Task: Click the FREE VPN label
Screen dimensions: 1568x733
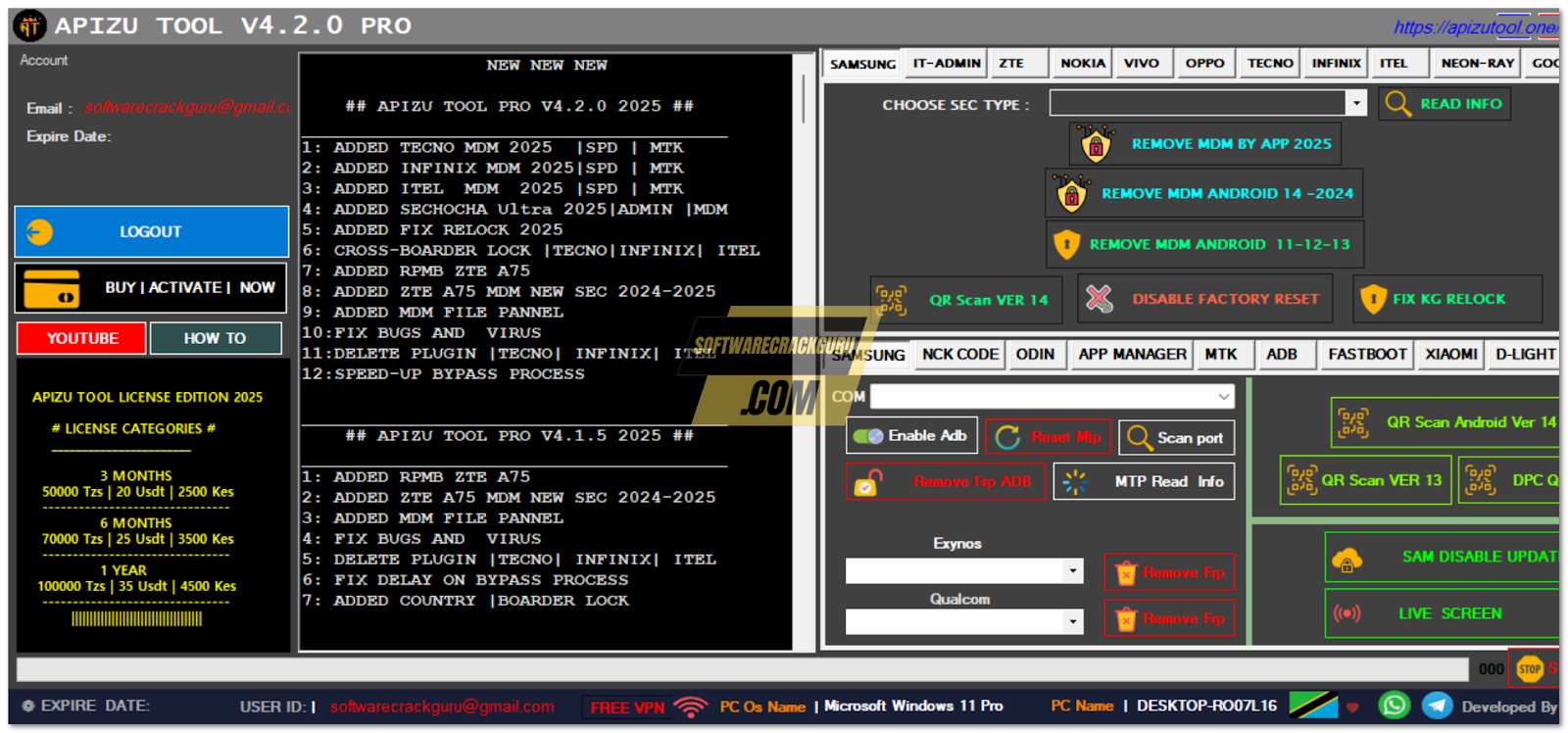Action: [627, 708]
